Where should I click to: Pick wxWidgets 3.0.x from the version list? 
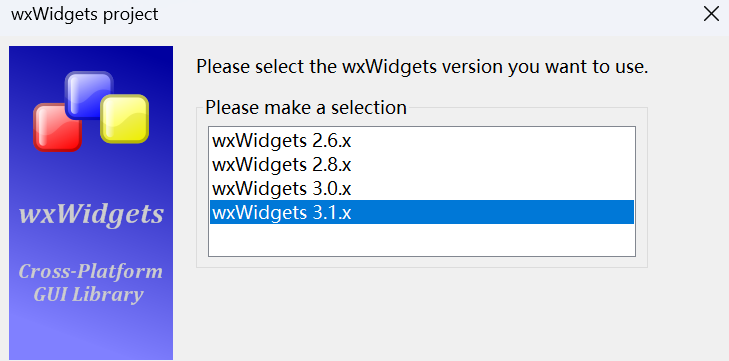click(422, 188)
